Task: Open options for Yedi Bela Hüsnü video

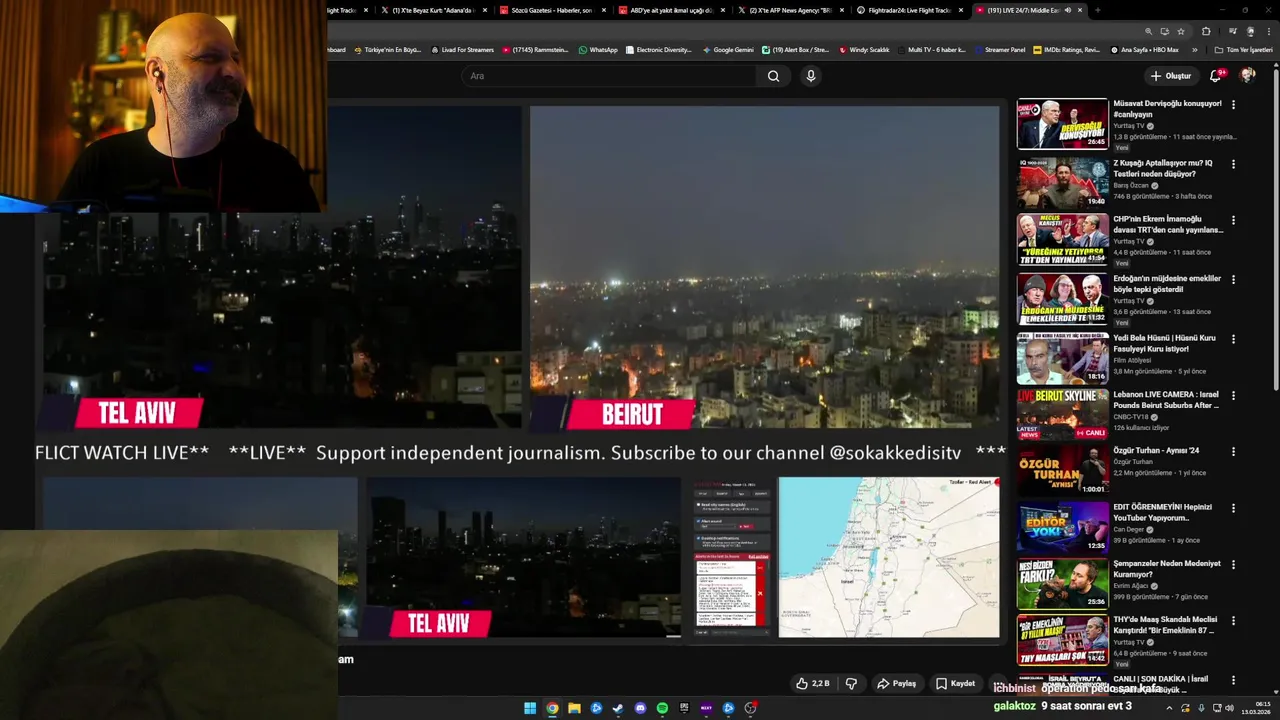Action: [1233, 340]
